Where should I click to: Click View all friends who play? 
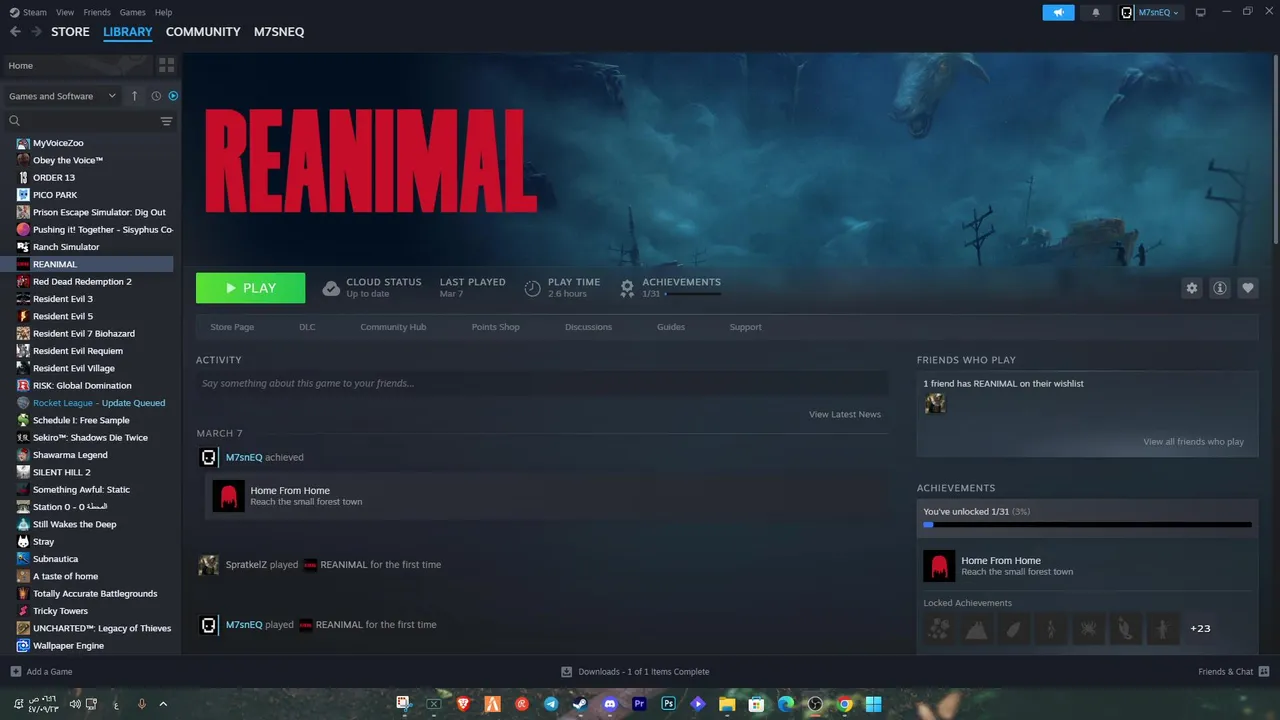[x=1194, y=442]
